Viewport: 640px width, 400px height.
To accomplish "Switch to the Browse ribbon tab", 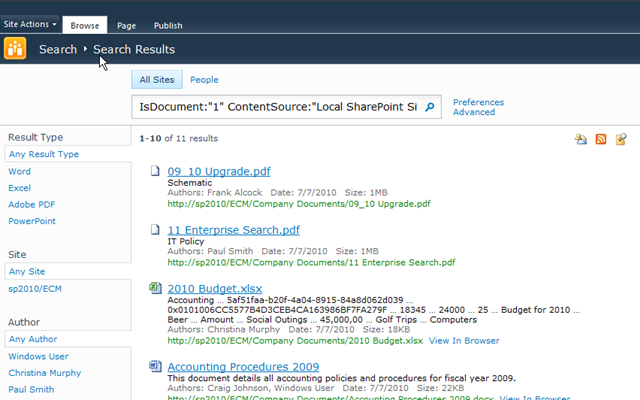I will pos(84,25).
